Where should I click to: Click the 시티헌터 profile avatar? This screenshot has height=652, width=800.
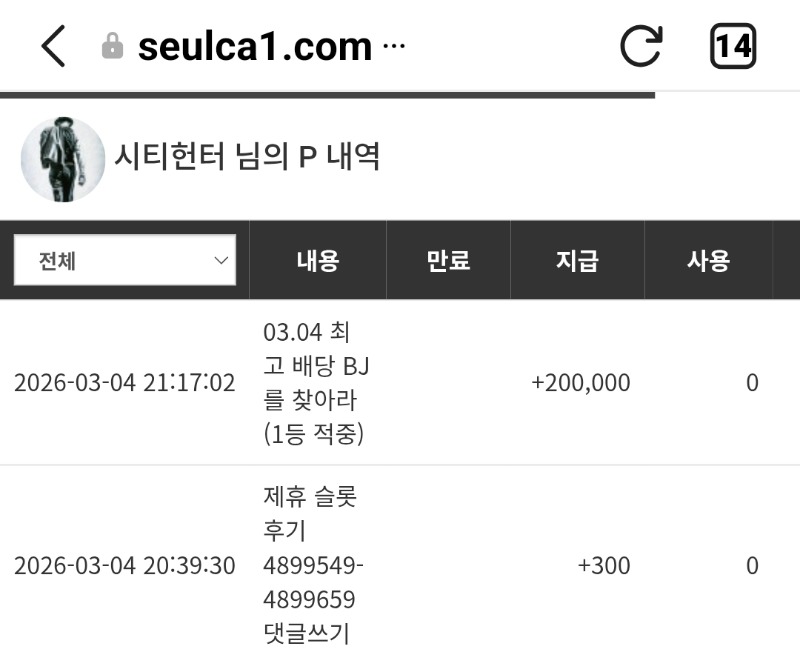pos(63,160)
